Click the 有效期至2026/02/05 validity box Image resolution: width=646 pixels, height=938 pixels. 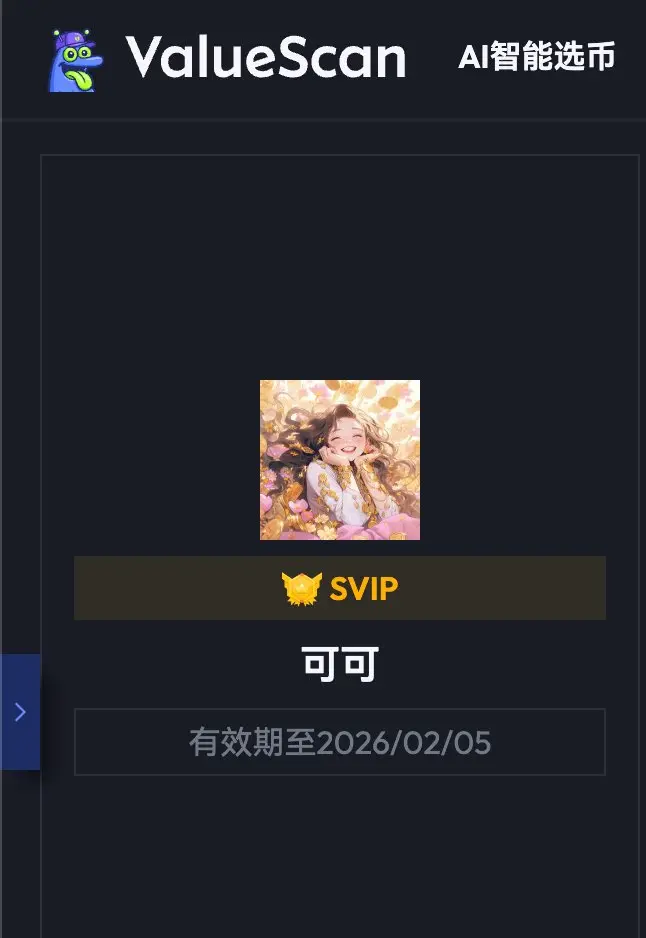click(x=340, y=742)
